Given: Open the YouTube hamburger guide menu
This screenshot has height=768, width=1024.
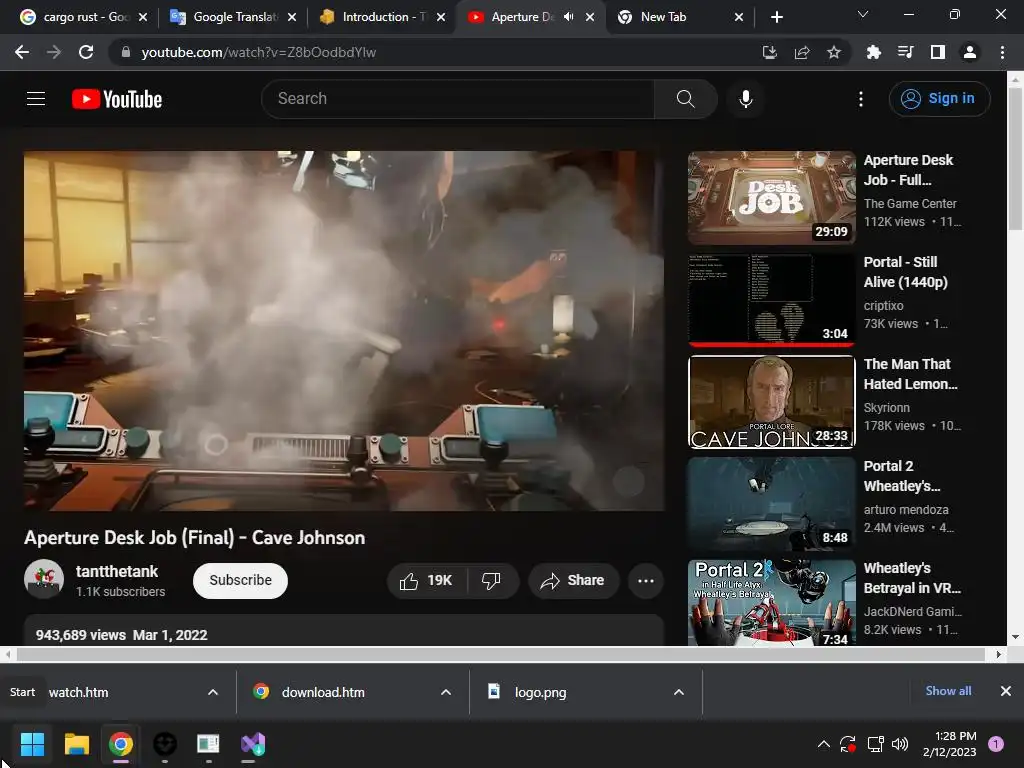Looking at the screenshot, I should [36, 99].
